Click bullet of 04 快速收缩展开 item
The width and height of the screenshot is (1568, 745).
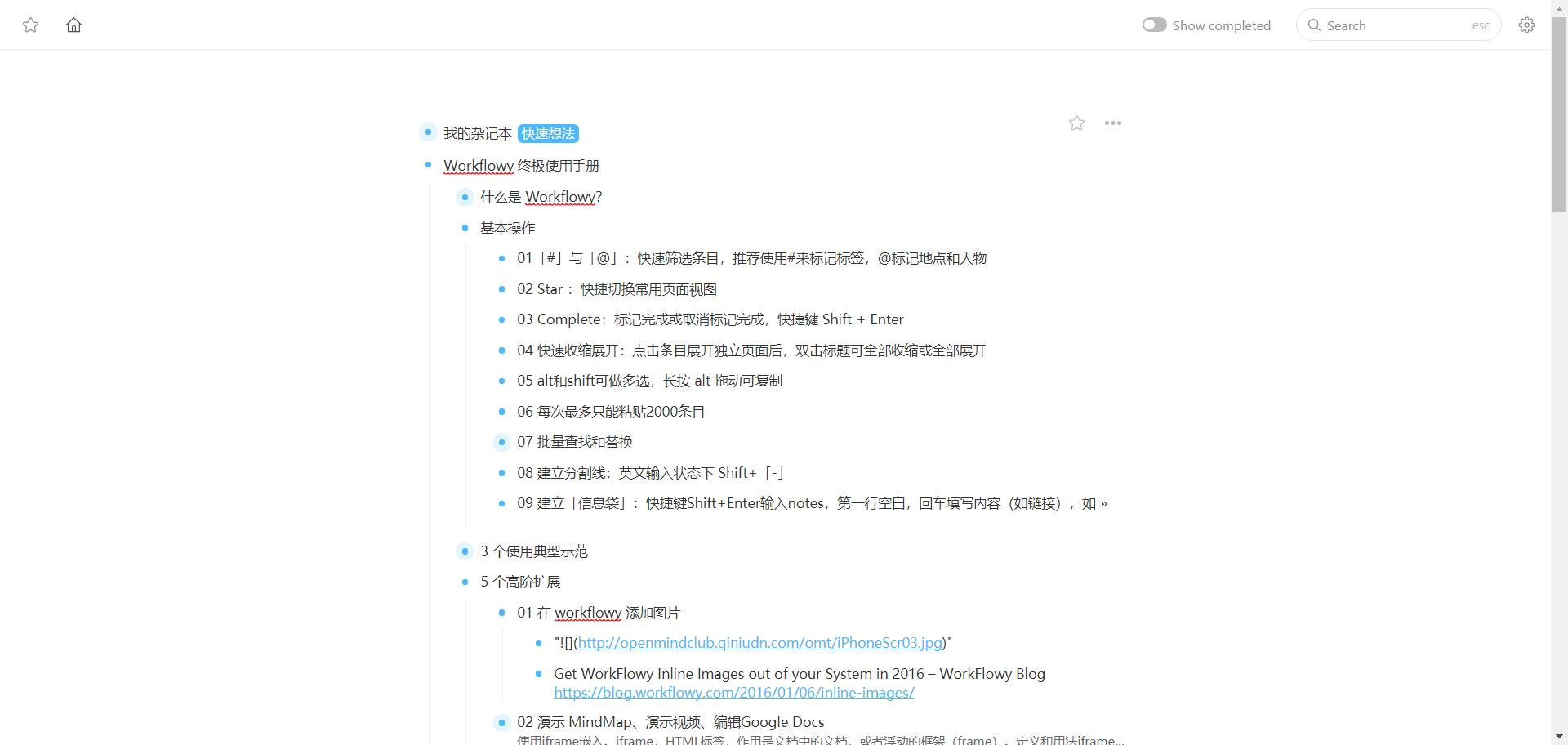(501, 350)
